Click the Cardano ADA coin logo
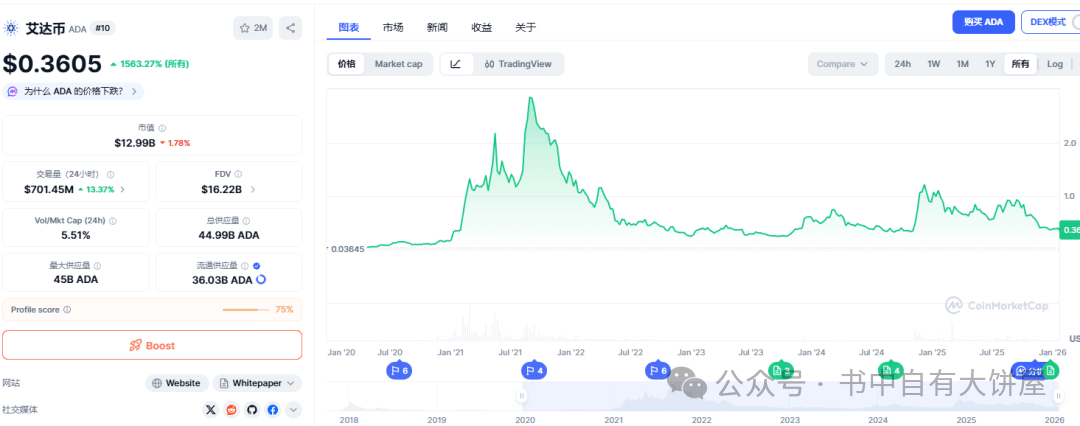 (11, 28)
